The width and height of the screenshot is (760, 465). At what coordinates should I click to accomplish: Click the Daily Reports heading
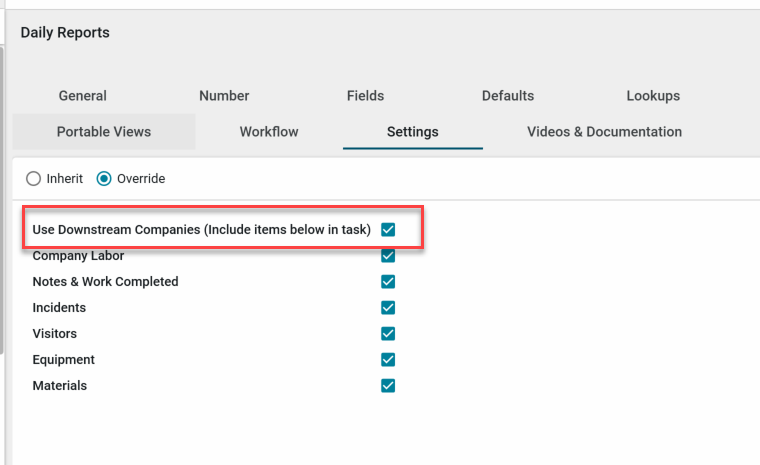pos(65,33)
